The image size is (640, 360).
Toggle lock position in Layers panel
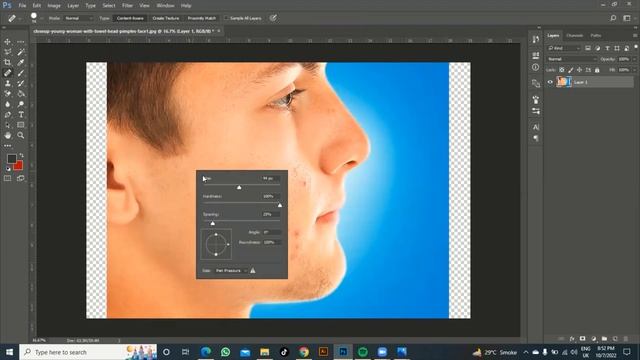coord(579,70)
